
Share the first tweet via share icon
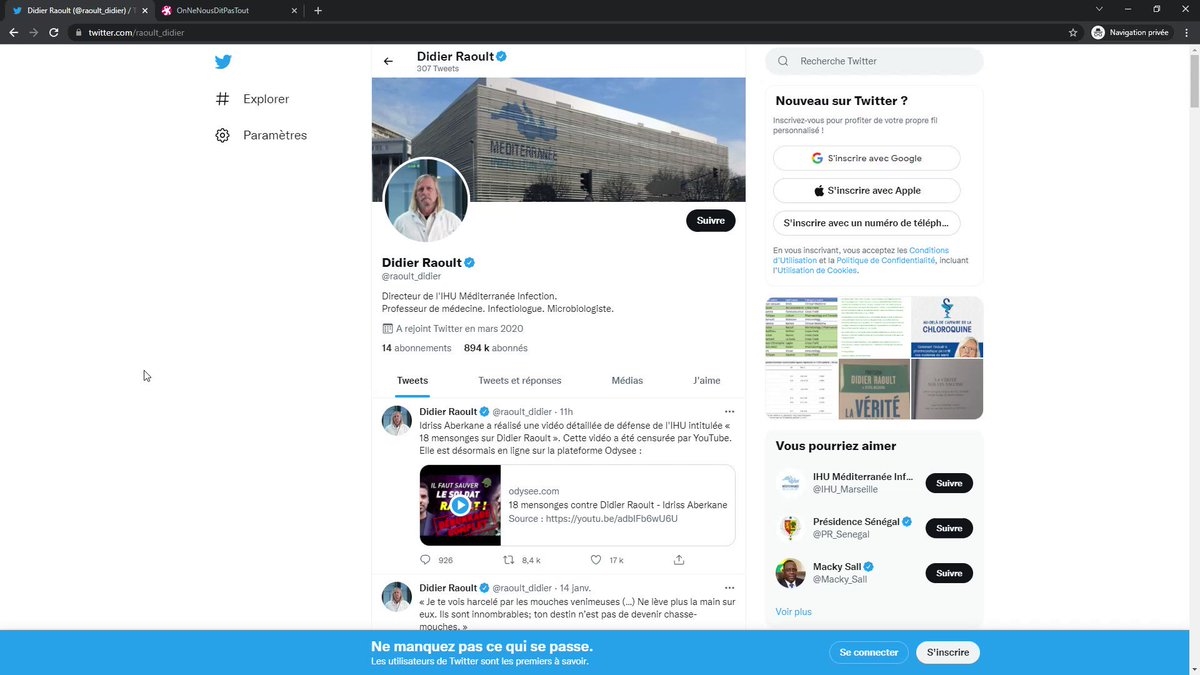pyautogui.click(x=679, y=560)
